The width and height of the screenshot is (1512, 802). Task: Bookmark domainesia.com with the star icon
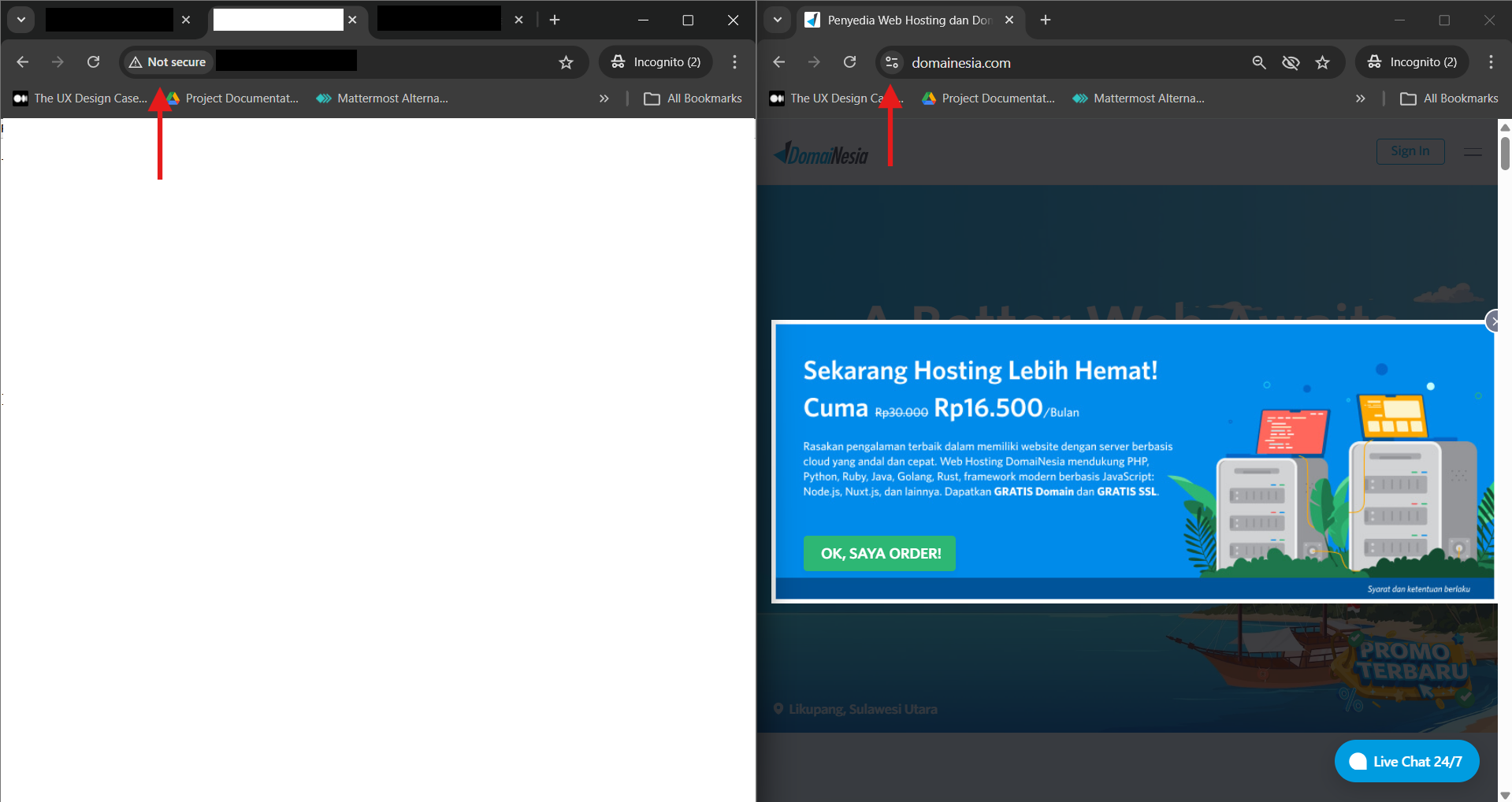click(1322, 62)
